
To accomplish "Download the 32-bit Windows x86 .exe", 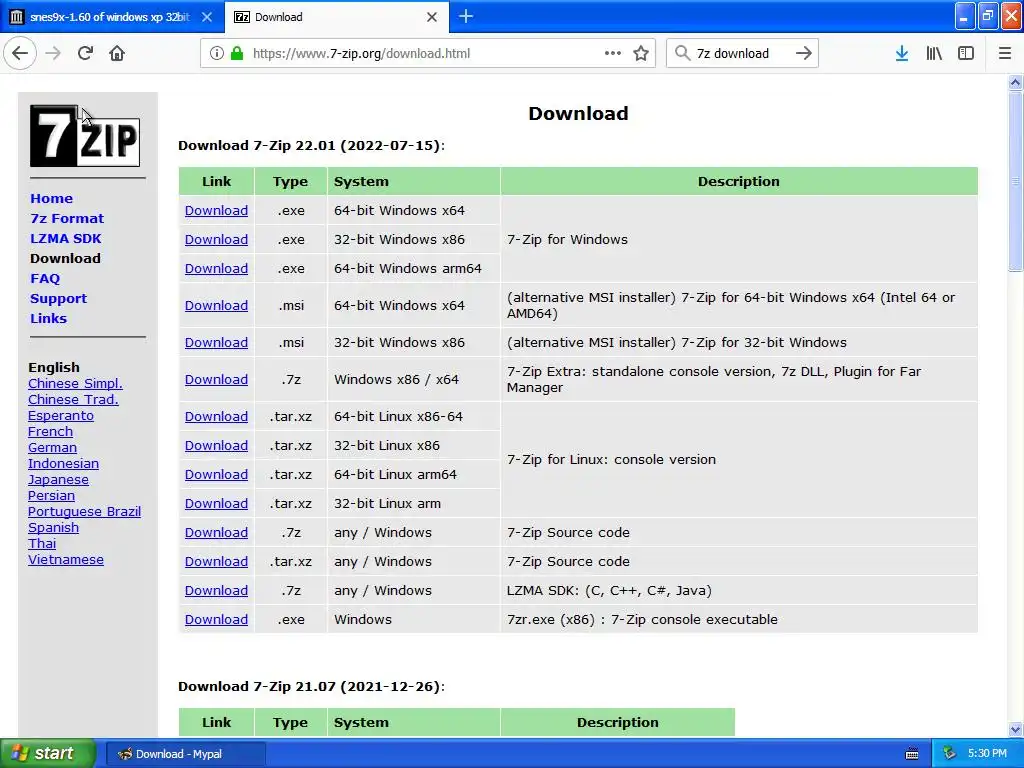I will [x=216, y=240].
